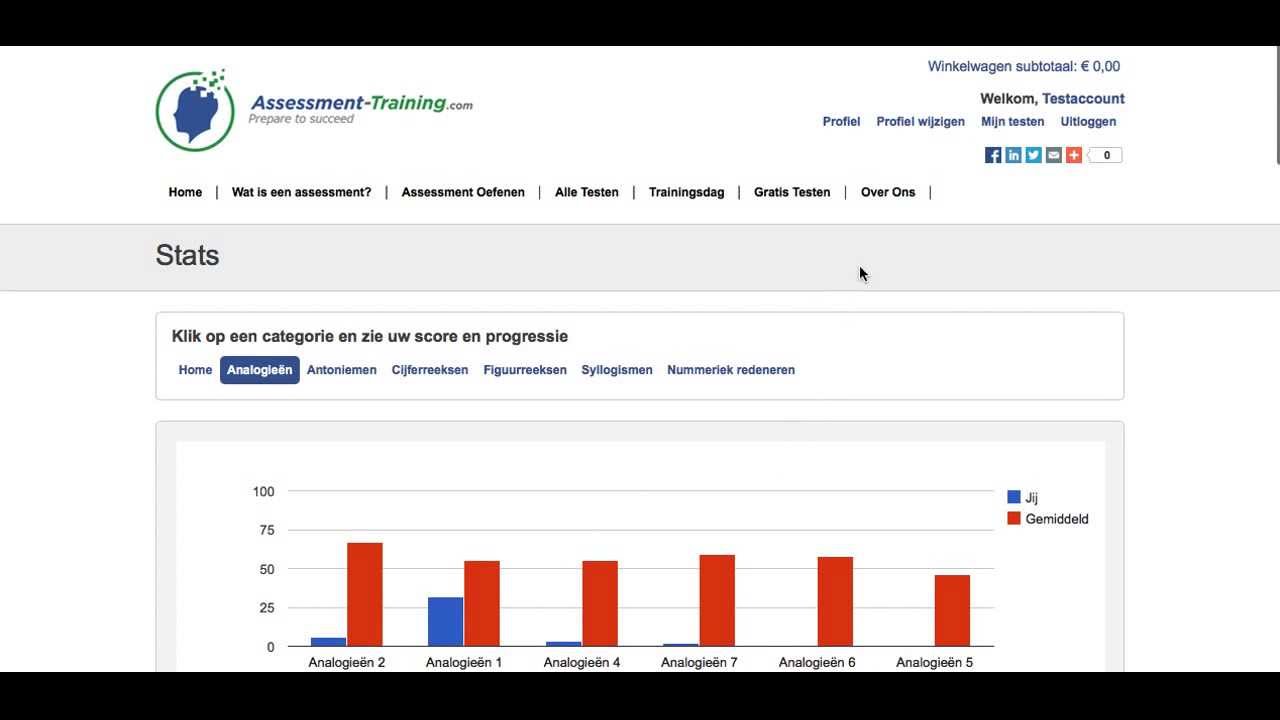Click red Gemiddeld bar for Analogieën 4
Screen dimensions: 1280x720
(600, 604)
